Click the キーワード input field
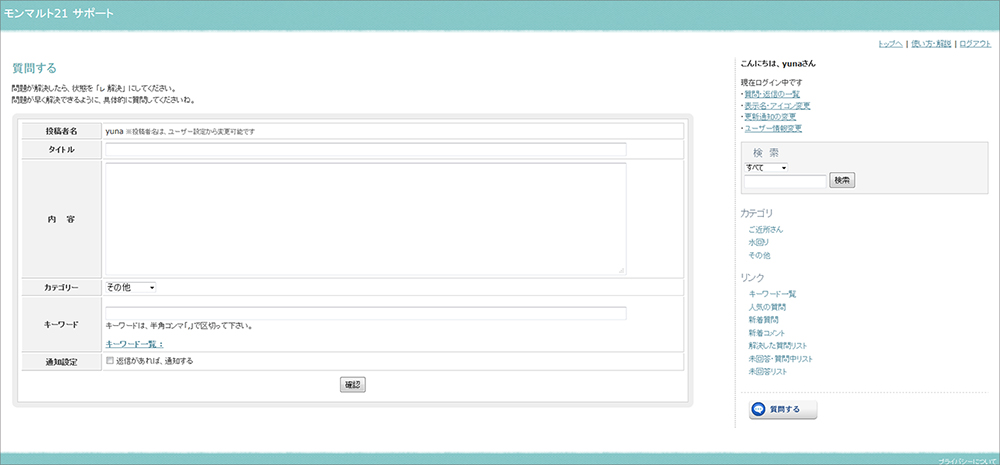This screenshot has height=465, width=1000. click(365, 313)
